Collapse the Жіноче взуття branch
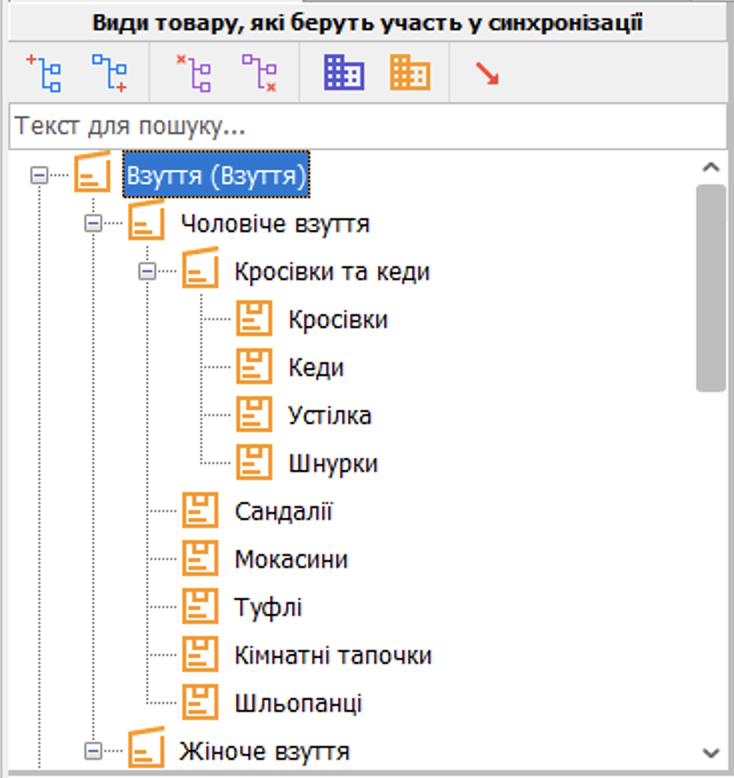 93,751
